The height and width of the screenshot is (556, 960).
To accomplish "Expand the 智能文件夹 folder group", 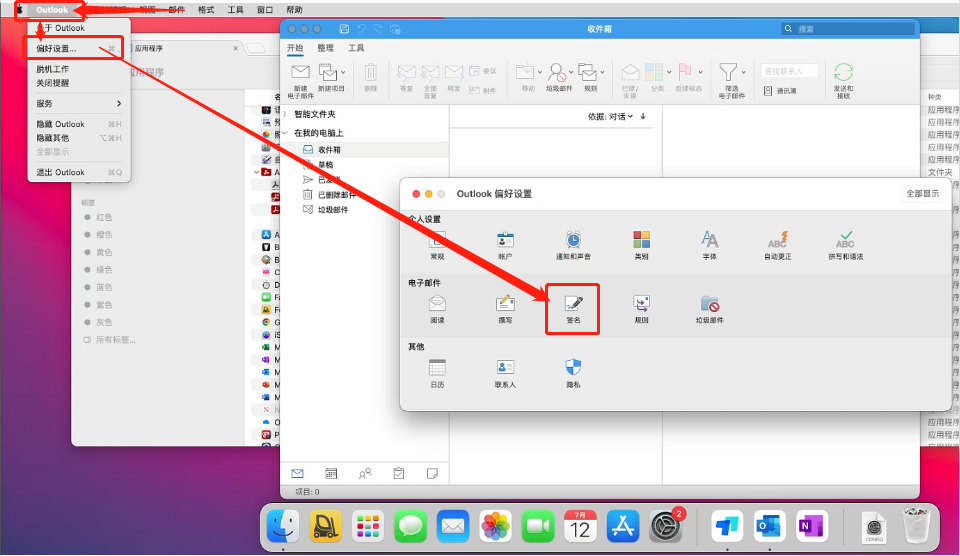I will pyautogui.click(x=285, y=114).
